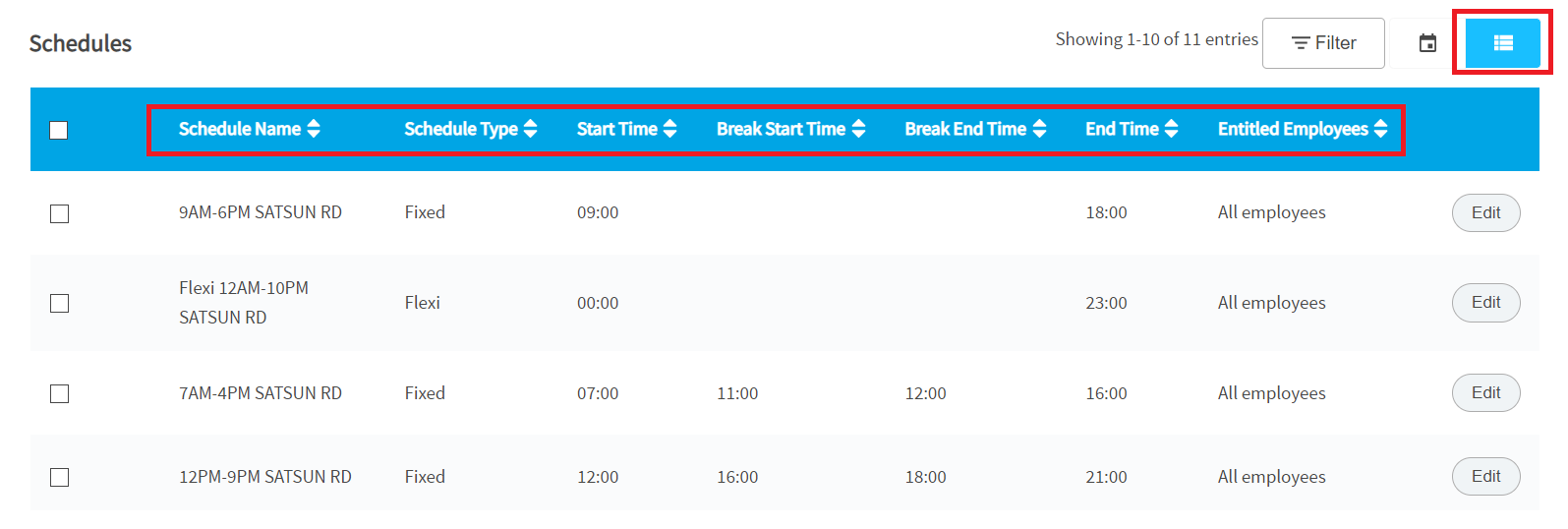The width and height of the screenshot is (1568, 529).
Task: Mark the 12PM-9PM SATSUN RD checkbox
Action: click(59, 477)
